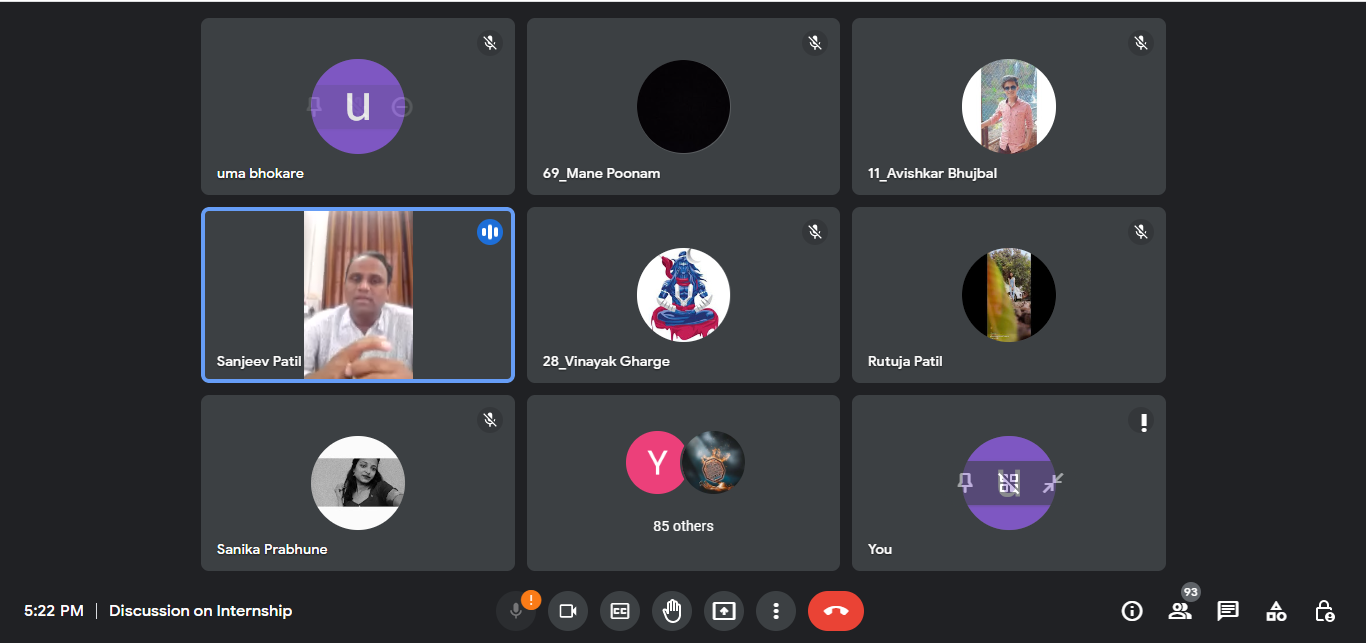This screenshot has width=1366, height=643.
Task: Toggle the camera on or off
Action: pyautogui.click(x=568, y=611)
